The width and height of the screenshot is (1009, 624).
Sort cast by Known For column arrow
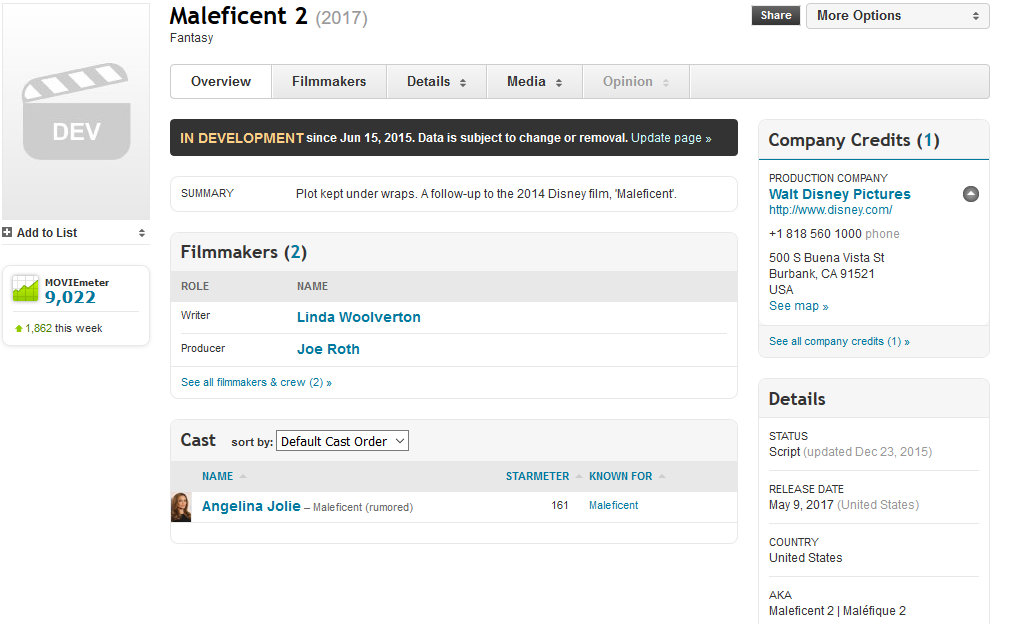tap(662, 477)
